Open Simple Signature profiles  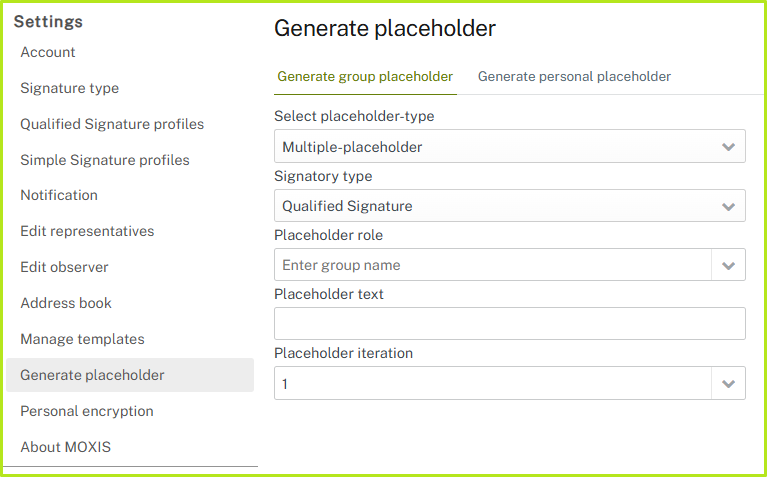pos(105,160)
